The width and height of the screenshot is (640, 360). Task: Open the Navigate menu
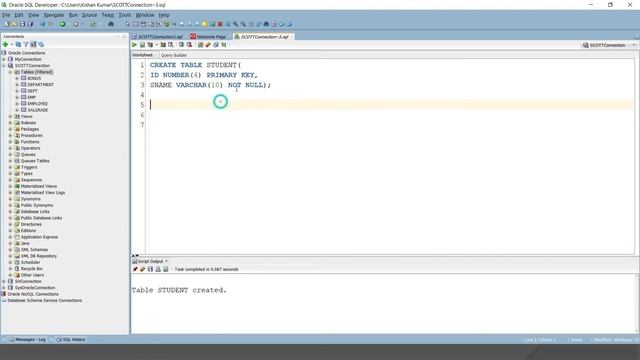(54, 15)
